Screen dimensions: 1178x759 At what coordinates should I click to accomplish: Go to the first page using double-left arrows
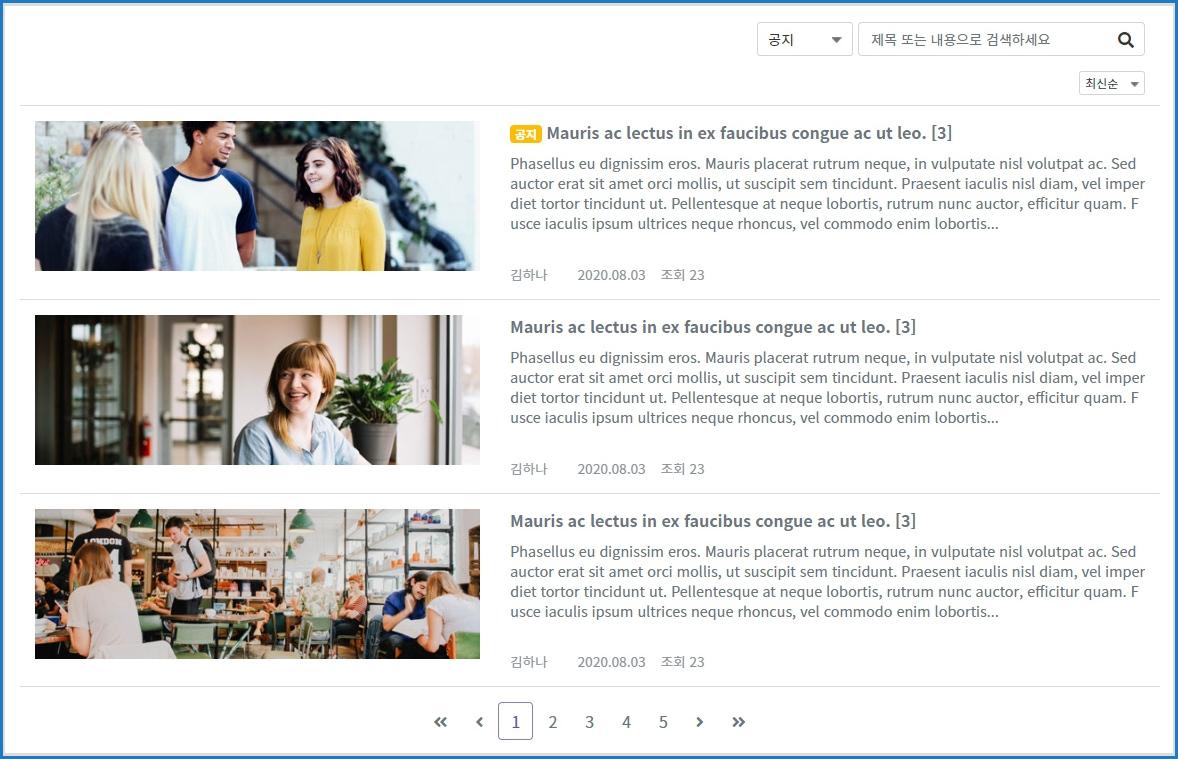(440, 722)
